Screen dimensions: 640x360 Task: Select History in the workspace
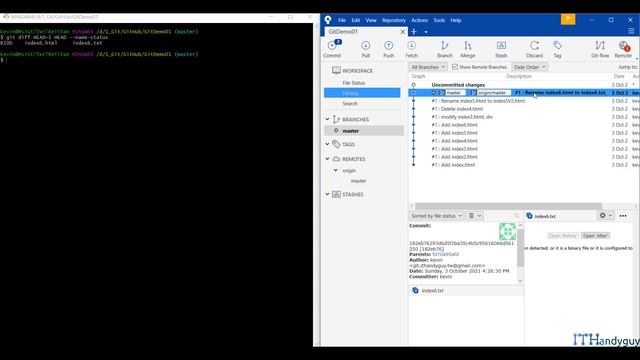click(x=362, y=93)
